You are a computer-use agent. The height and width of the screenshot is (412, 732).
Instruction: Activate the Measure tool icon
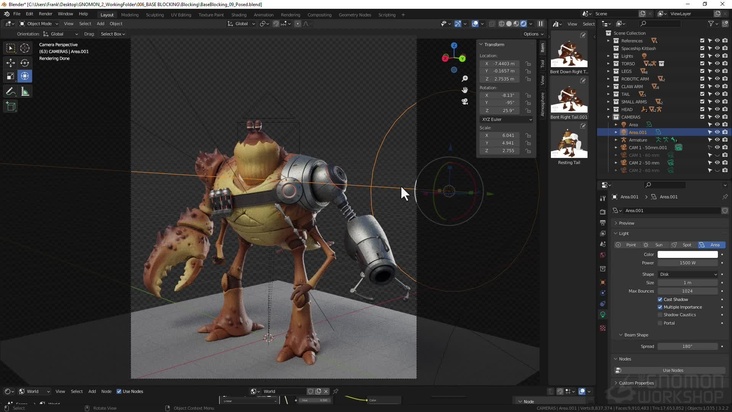[x=25, y=91]
